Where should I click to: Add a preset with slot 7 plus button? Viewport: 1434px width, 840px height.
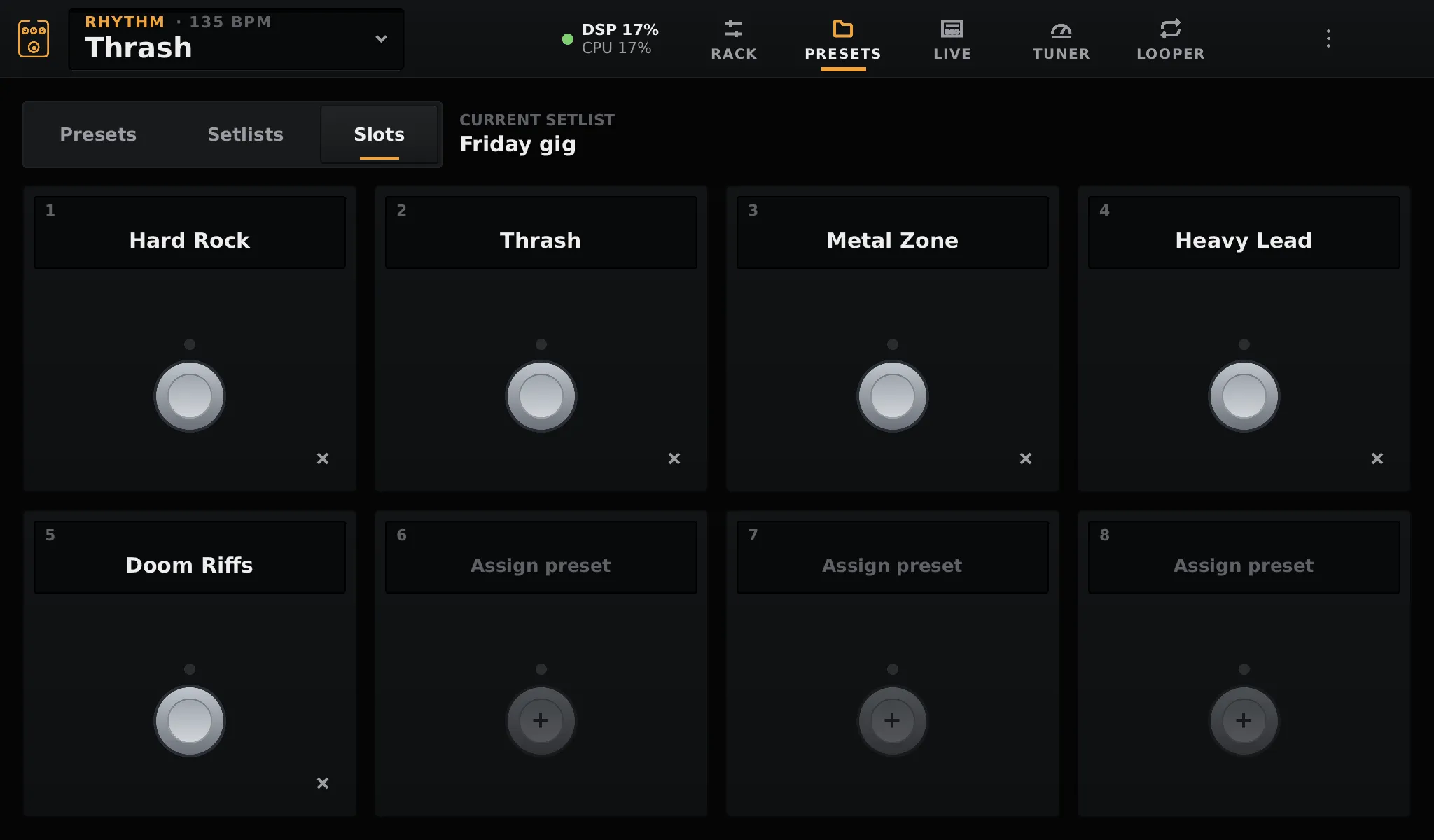pyautogui.click(x=893, y=721)
